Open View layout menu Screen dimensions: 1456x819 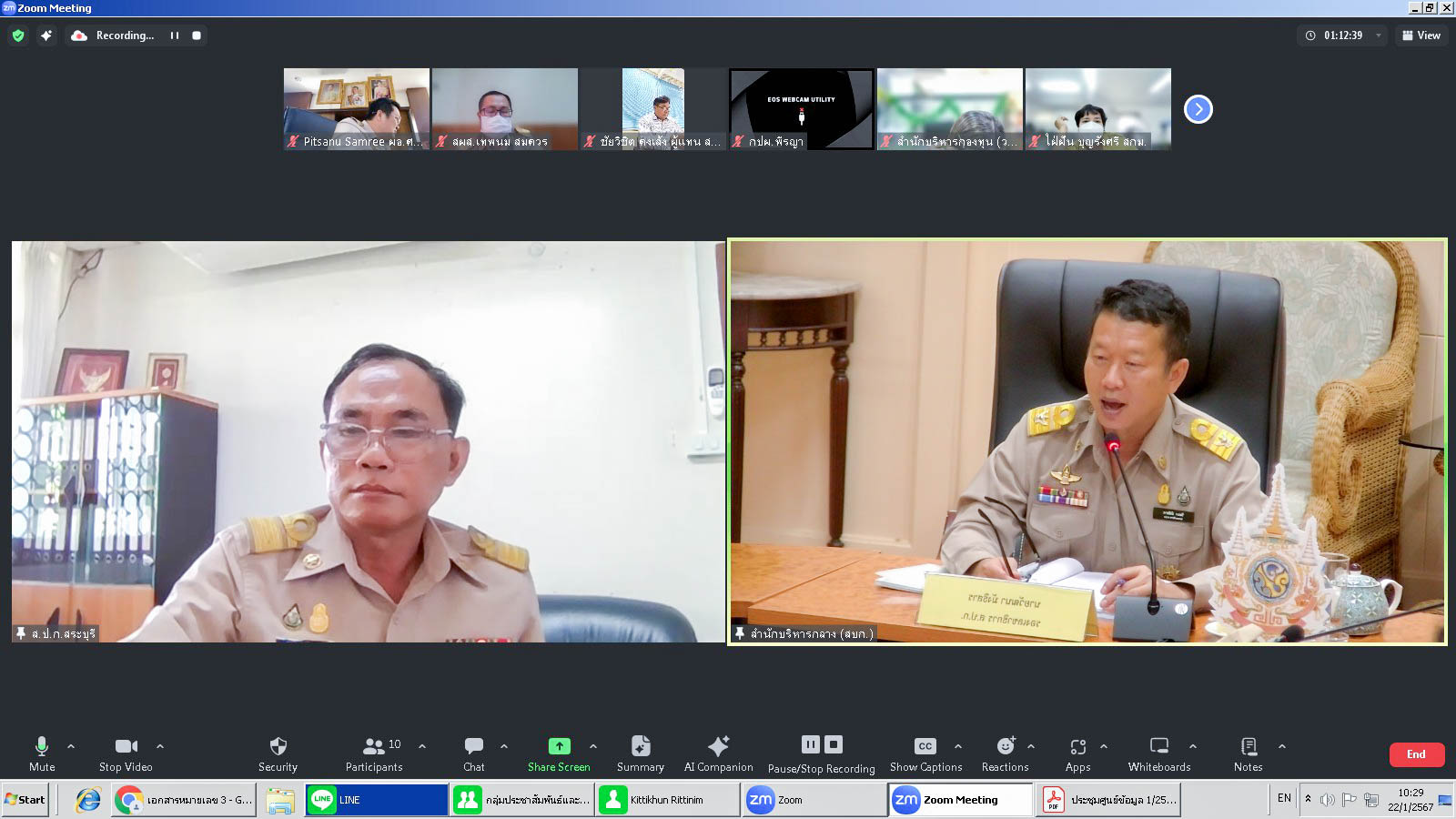click(x=1421, y=35)
